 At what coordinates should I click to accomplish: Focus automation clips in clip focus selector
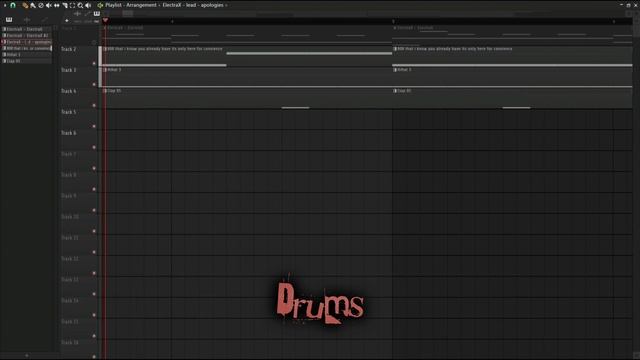87,13
